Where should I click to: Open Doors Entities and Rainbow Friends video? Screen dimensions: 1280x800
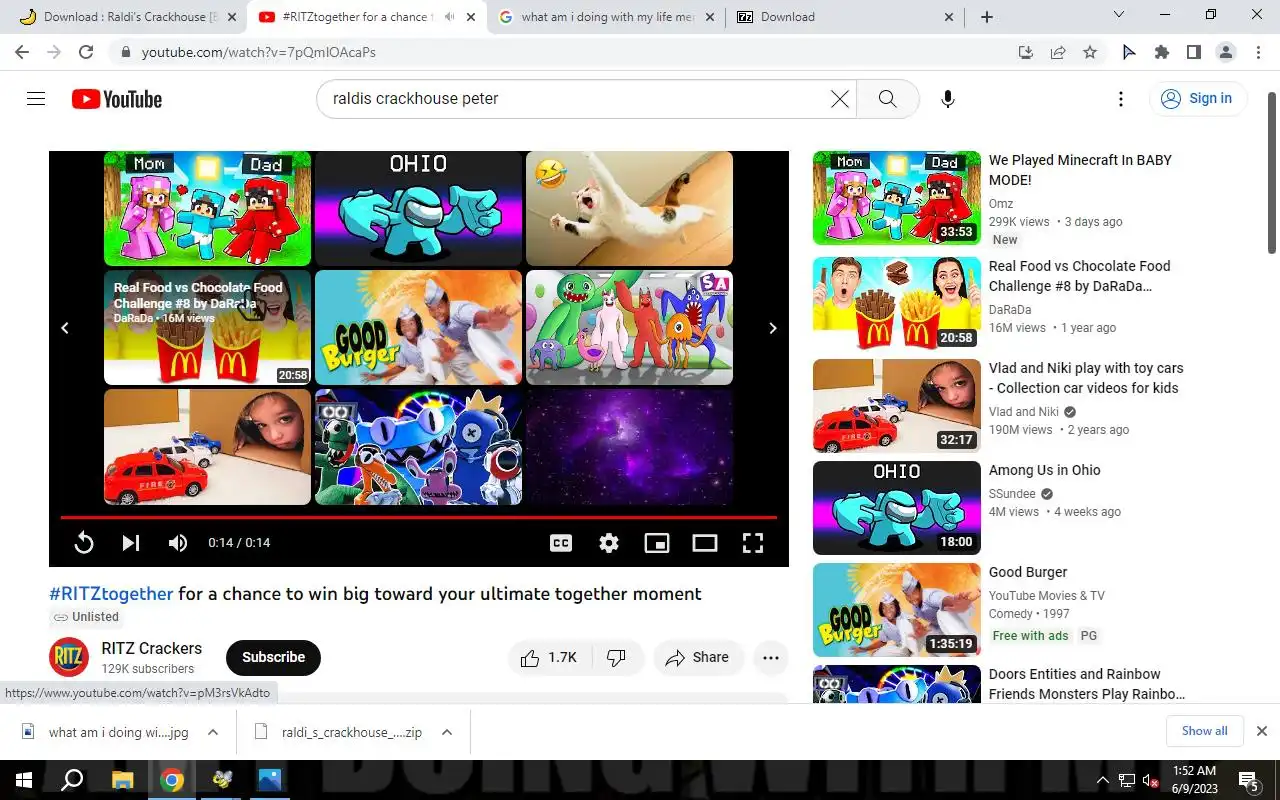pos(1087,684)
